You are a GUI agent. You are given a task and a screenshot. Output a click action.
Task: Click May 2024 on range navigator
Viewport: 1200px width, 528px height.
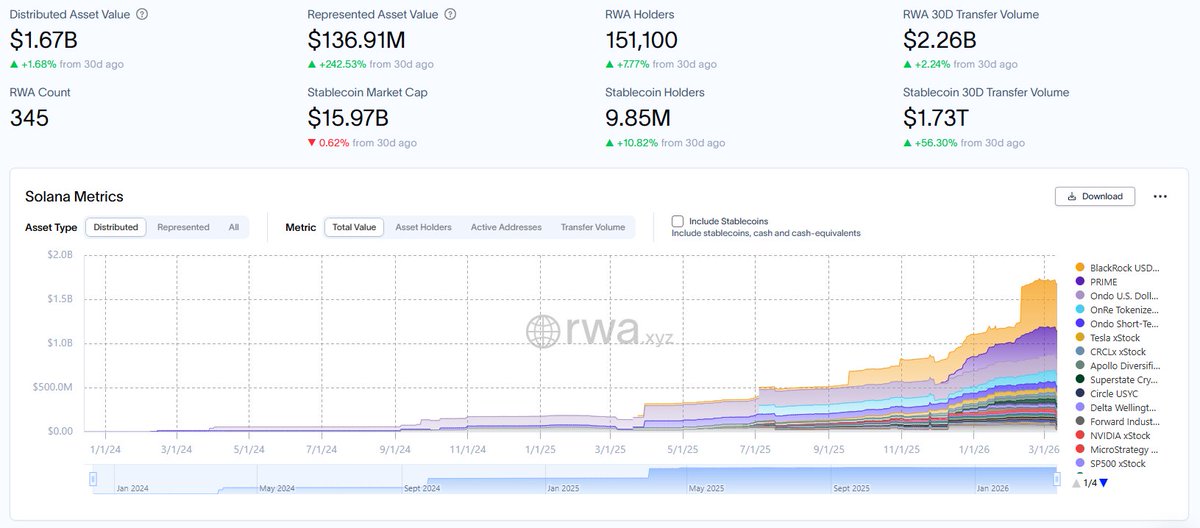pos(277,489)
